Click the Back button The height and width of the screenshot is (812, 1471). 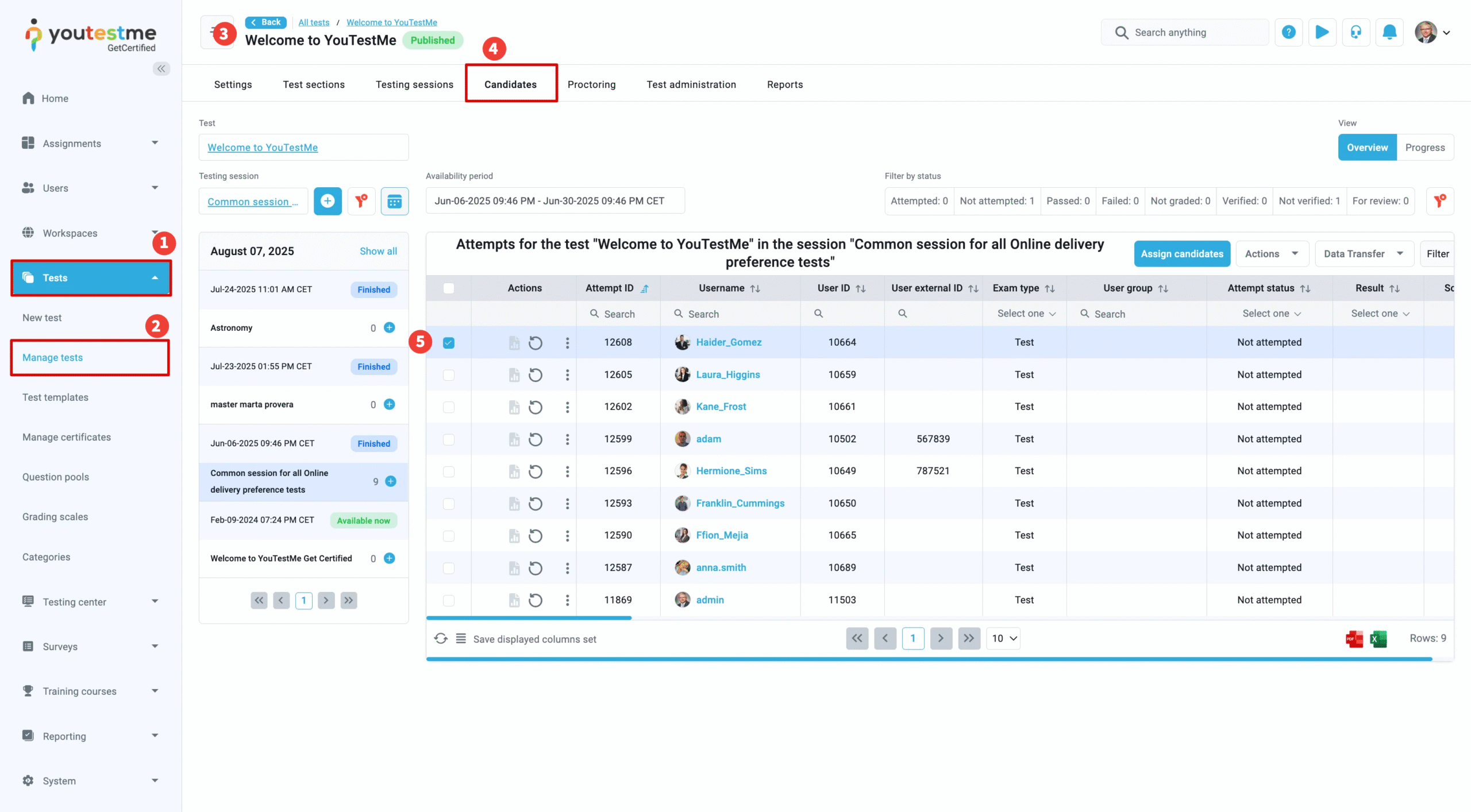click(x=265, y=22)
